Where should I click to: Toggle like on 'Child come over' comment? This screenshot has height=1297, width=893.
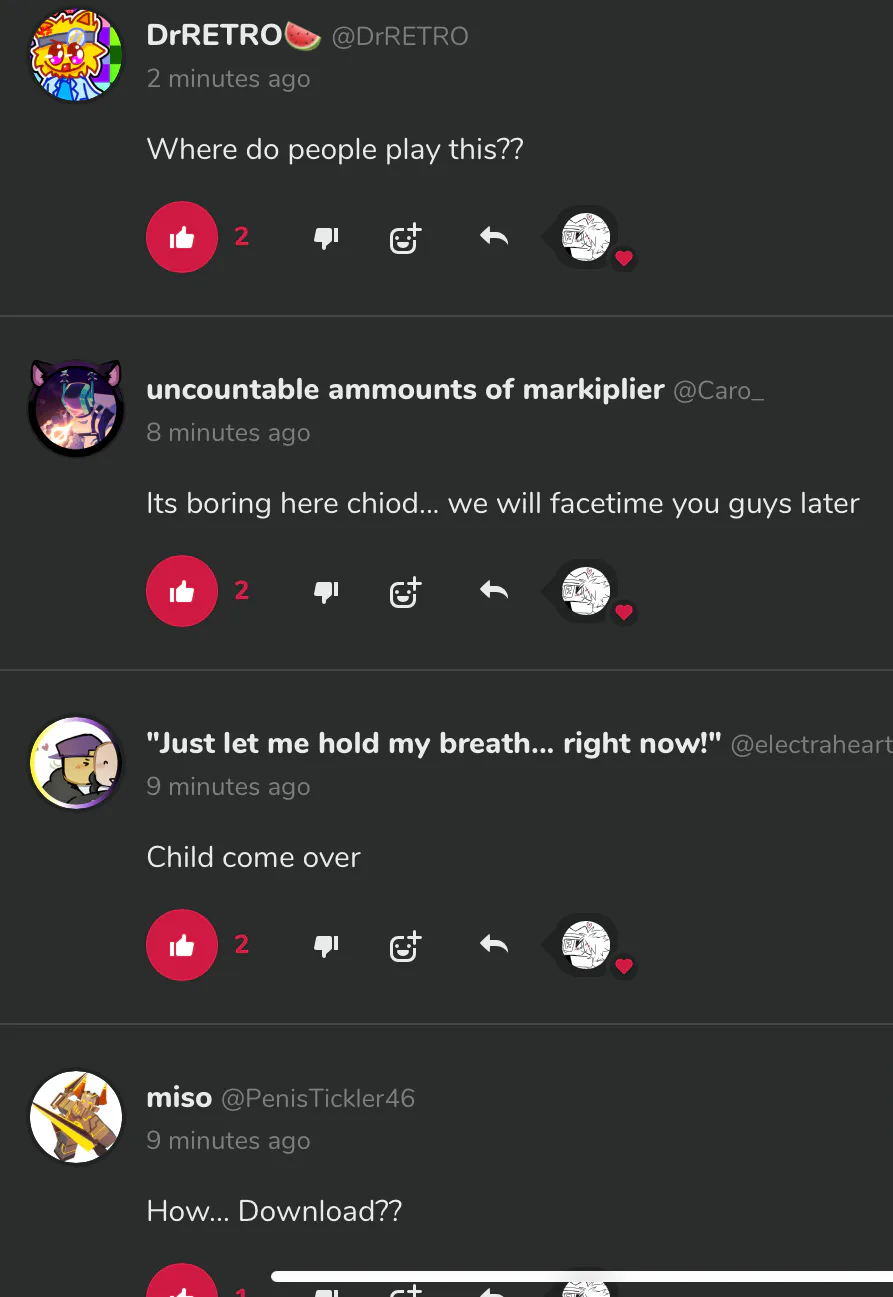tap(182, 945)
